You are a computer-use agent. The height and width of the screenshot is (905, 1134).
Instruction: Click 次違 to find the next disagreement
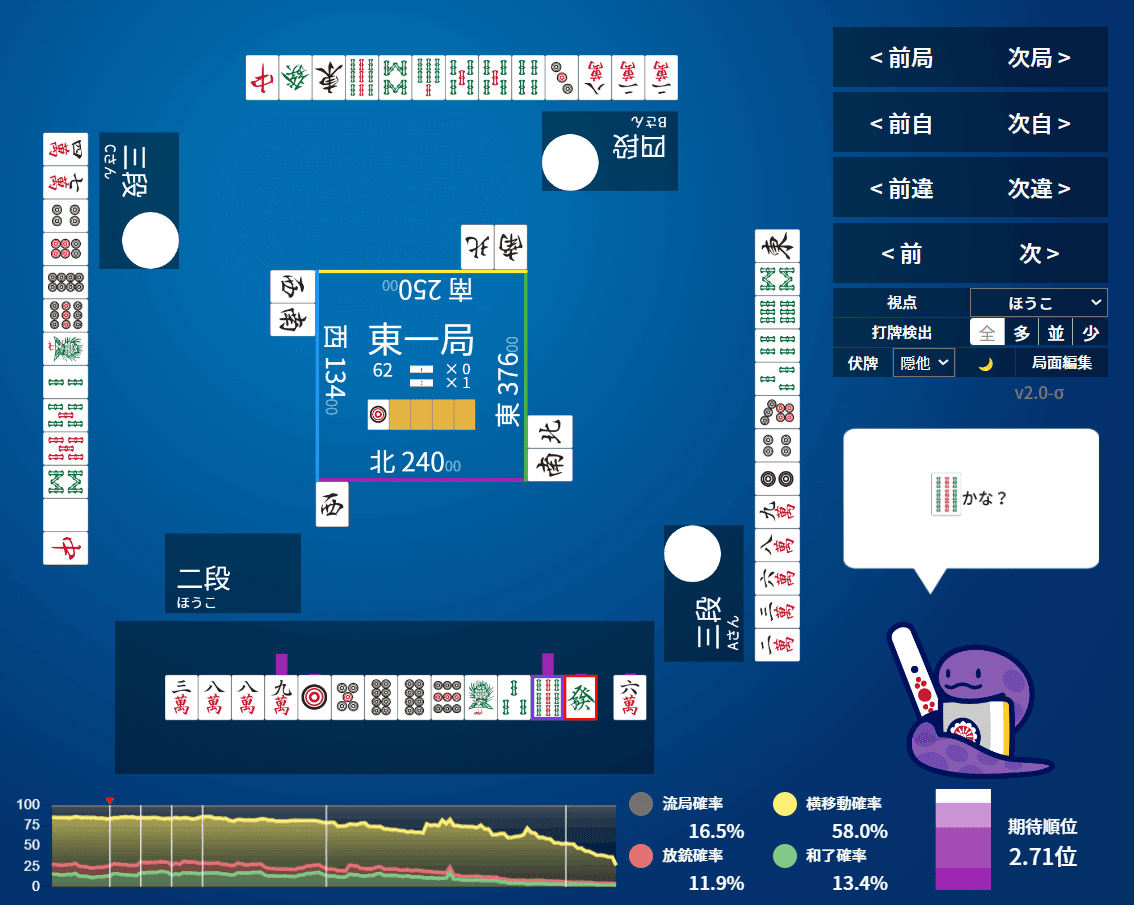click(1037, 188)
